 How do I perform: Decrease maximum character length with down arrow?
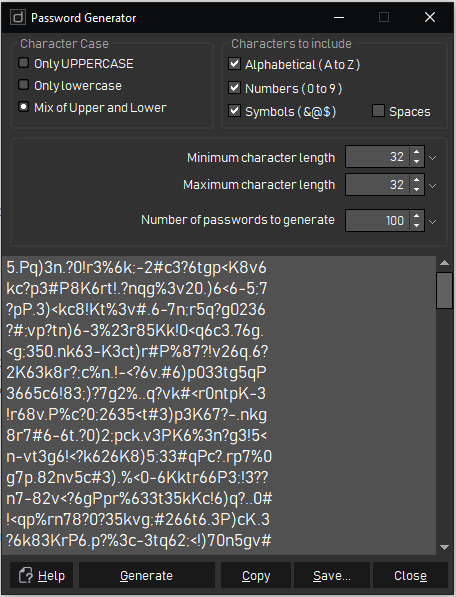coord(416,189)
